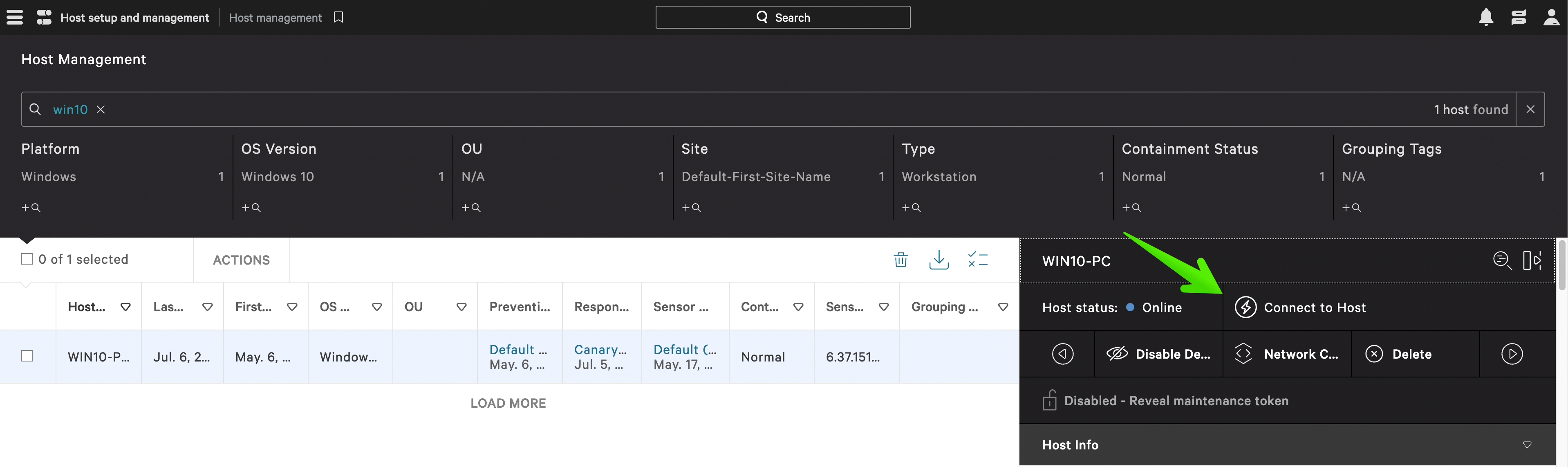Click LOAD MORE below the table

(508, 403)
